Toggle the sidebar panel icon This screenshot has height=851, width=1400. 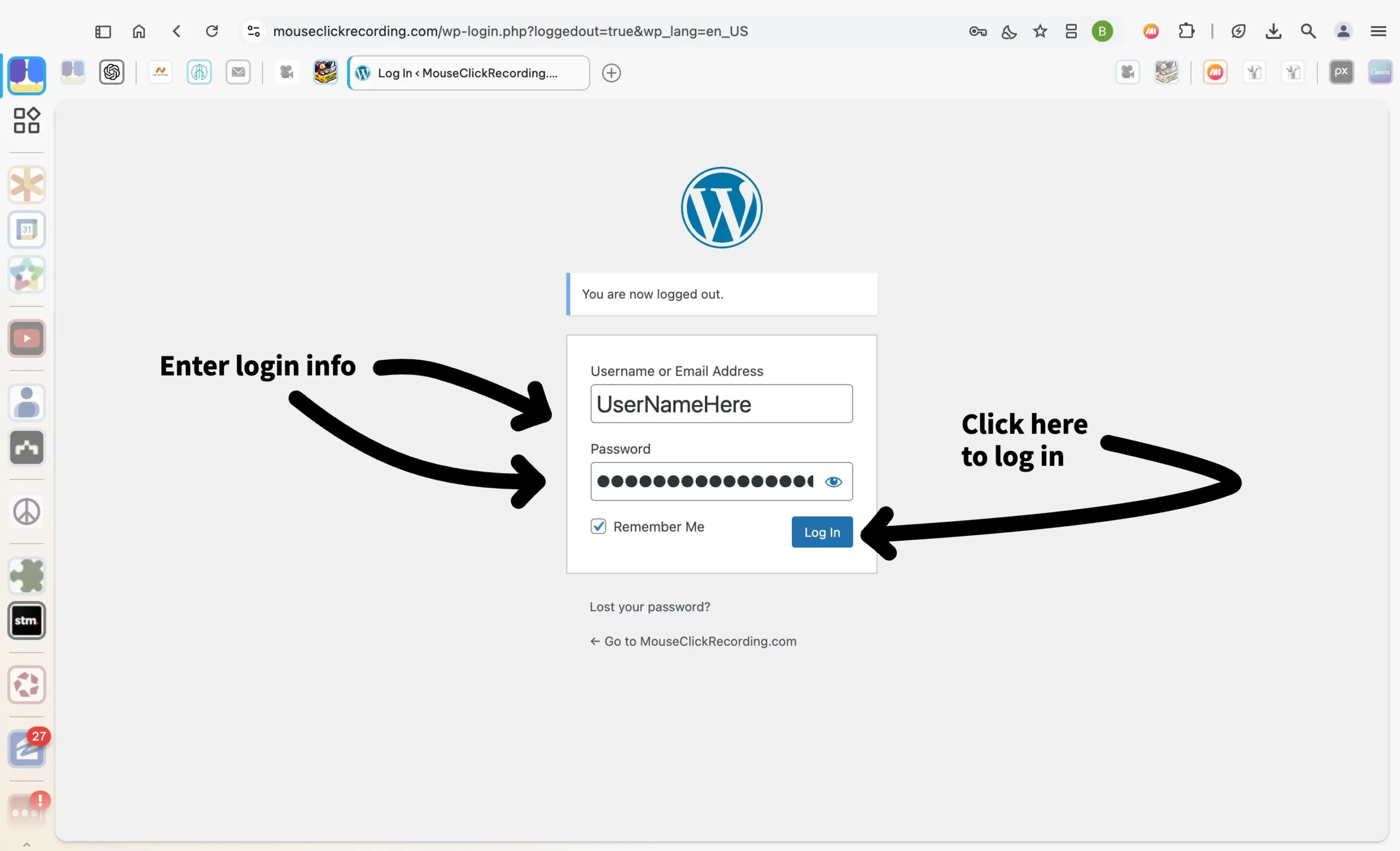click(x=103, y=31)
